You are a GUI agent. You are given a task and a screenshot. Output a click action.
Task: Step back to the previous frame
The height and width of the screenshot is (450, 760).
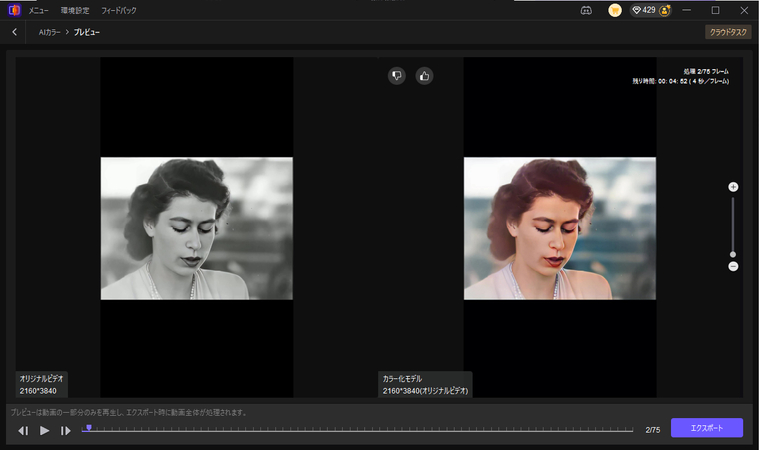click(x=23, y=430)
